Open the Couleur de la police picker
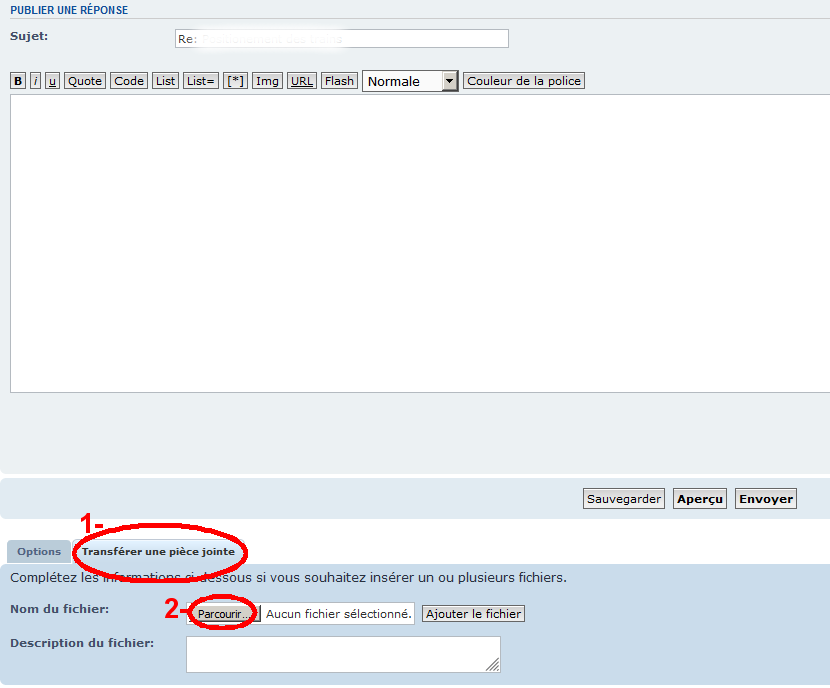The width and height of the screenshot is (830, 688). tap(524, 81)
